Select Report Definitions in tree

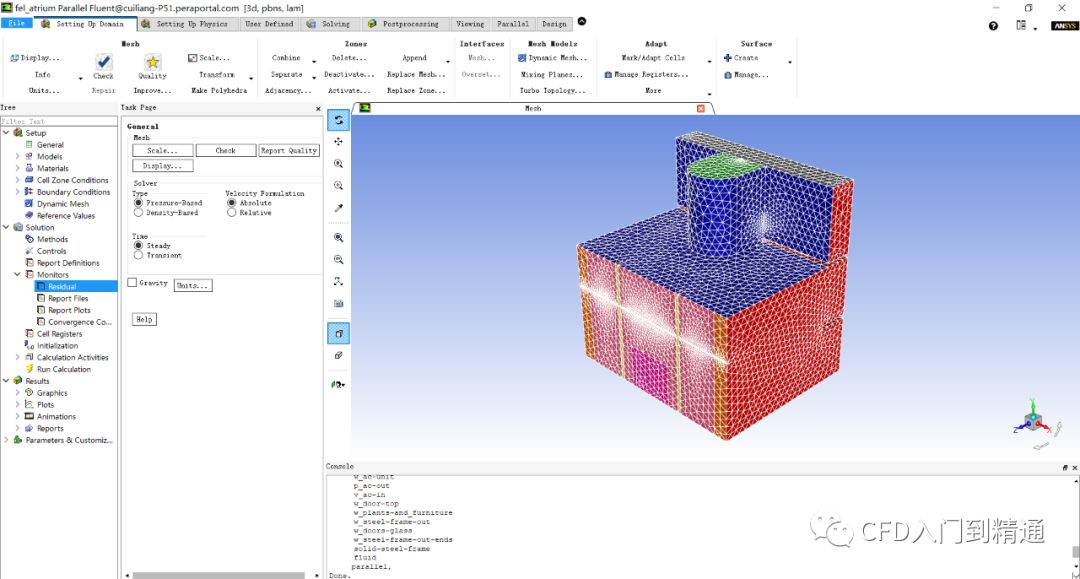pyautogui.click(x=68, y=263)
